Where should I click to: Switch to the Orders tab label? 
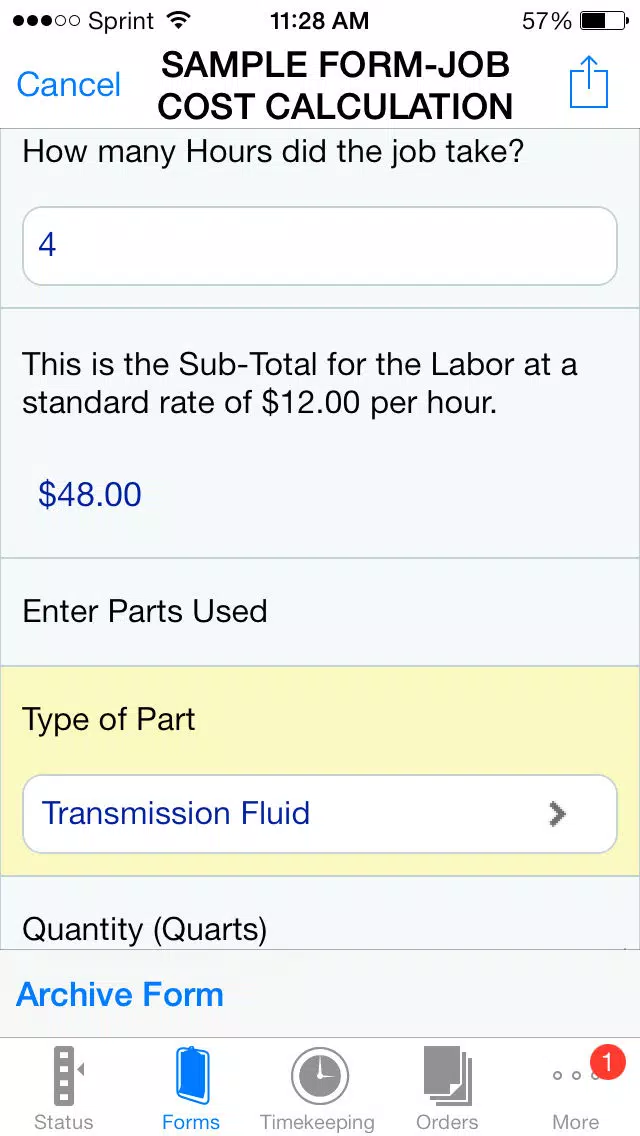click(447, 1122)
